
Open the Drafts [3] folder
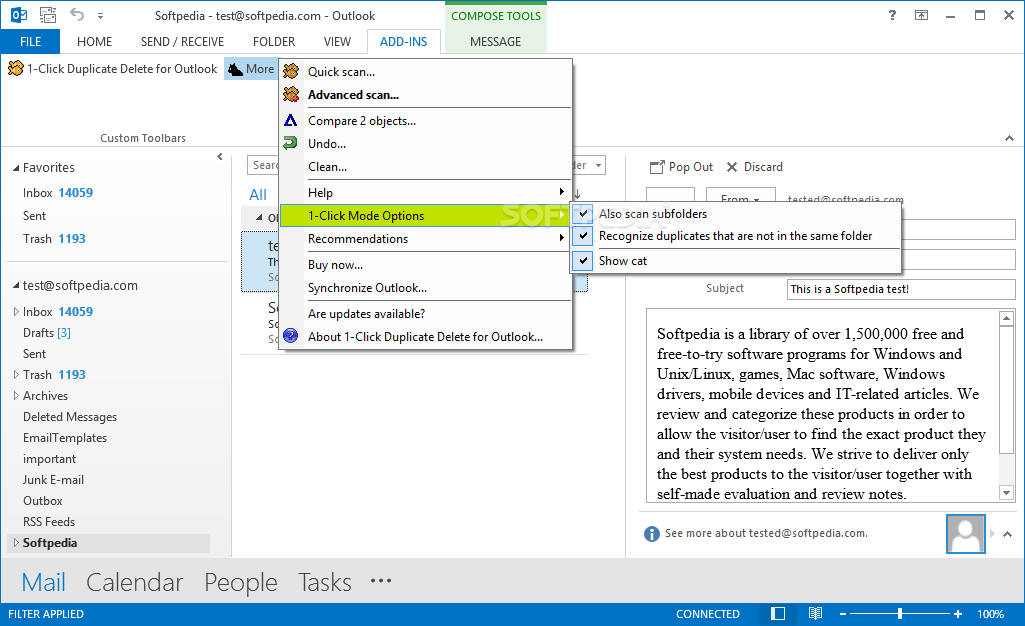tap(46, 333)
